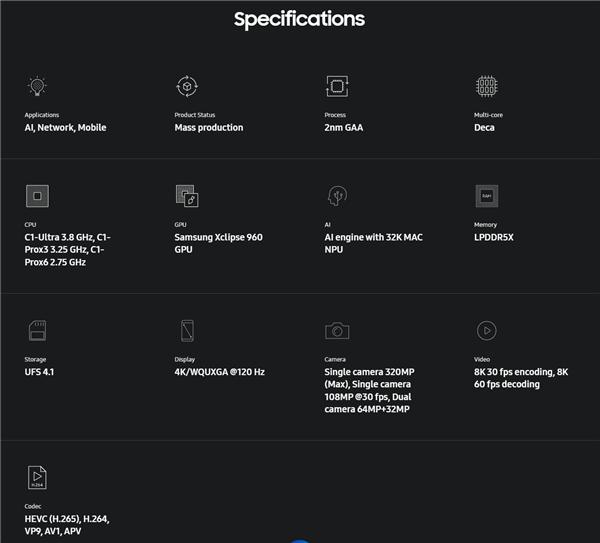Click the Product Status cube icon

click(186, 86)
